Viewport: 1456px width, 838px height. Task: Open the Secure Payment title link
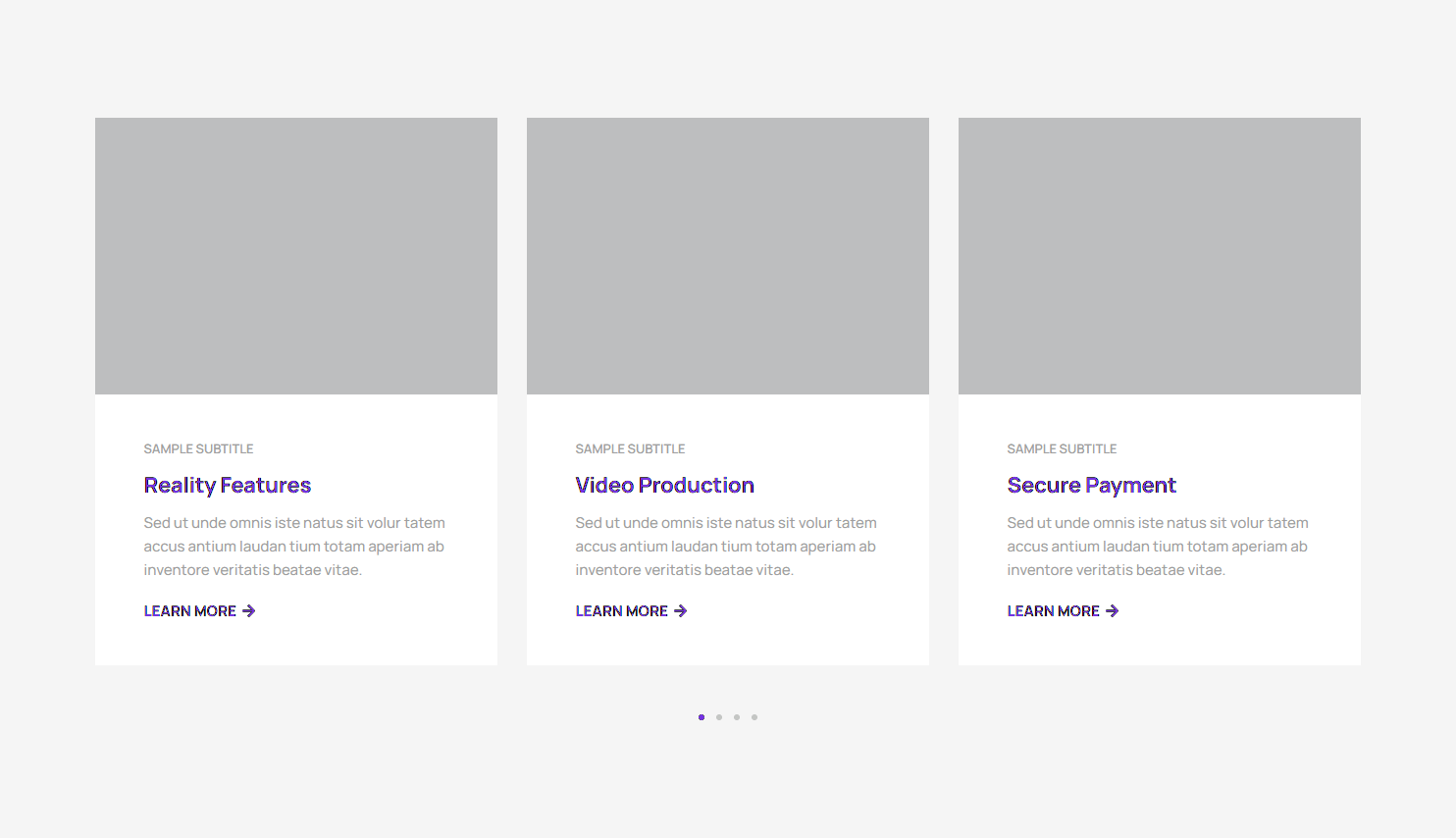tap(1091, 486)
